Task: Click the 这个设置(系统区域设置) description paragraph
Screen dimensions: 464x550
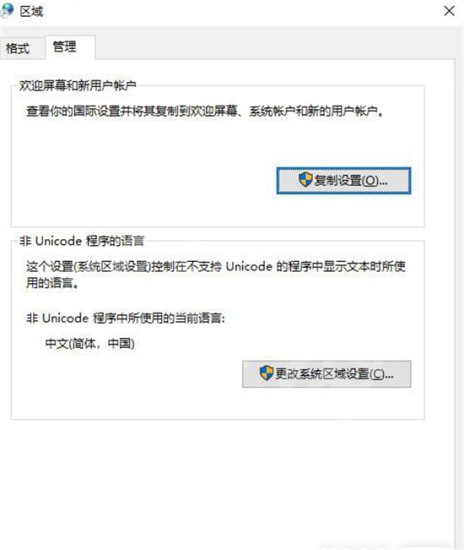Action: (x=216, y=274)
